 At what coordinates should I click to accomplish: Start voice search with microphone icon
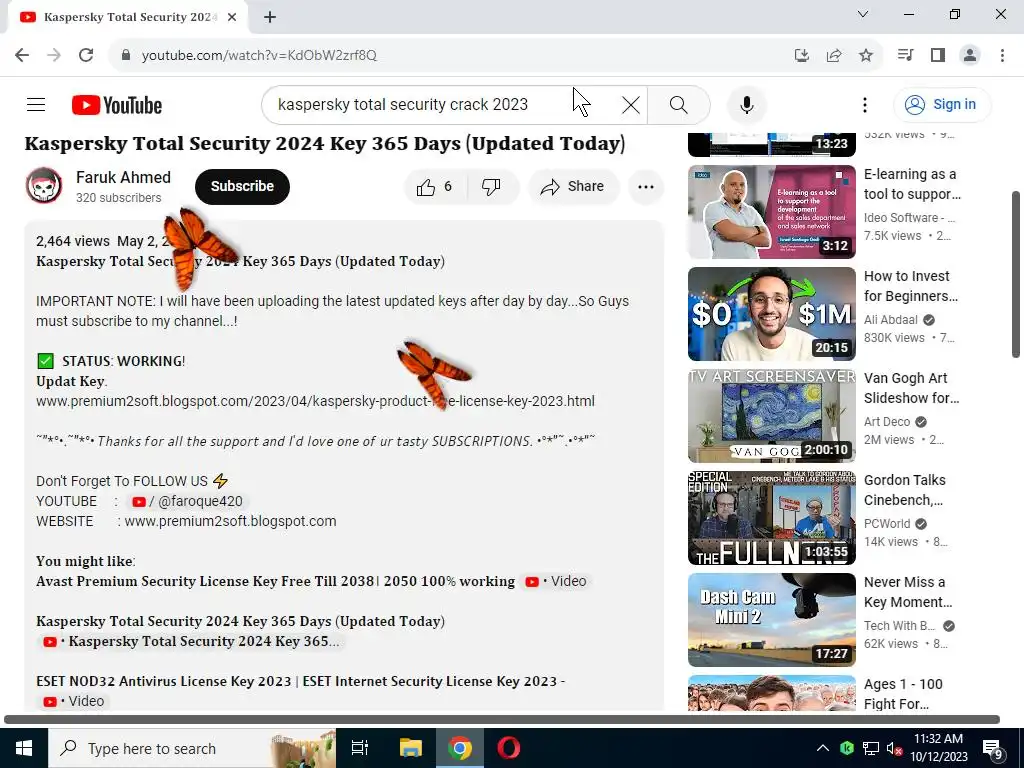(746, 104)
